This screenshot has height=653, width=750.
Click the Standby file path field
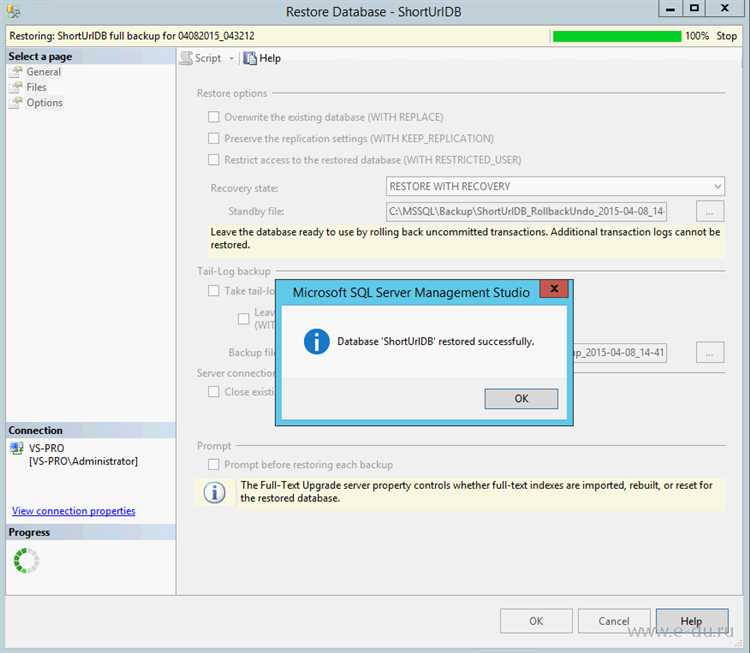[527, 211]
